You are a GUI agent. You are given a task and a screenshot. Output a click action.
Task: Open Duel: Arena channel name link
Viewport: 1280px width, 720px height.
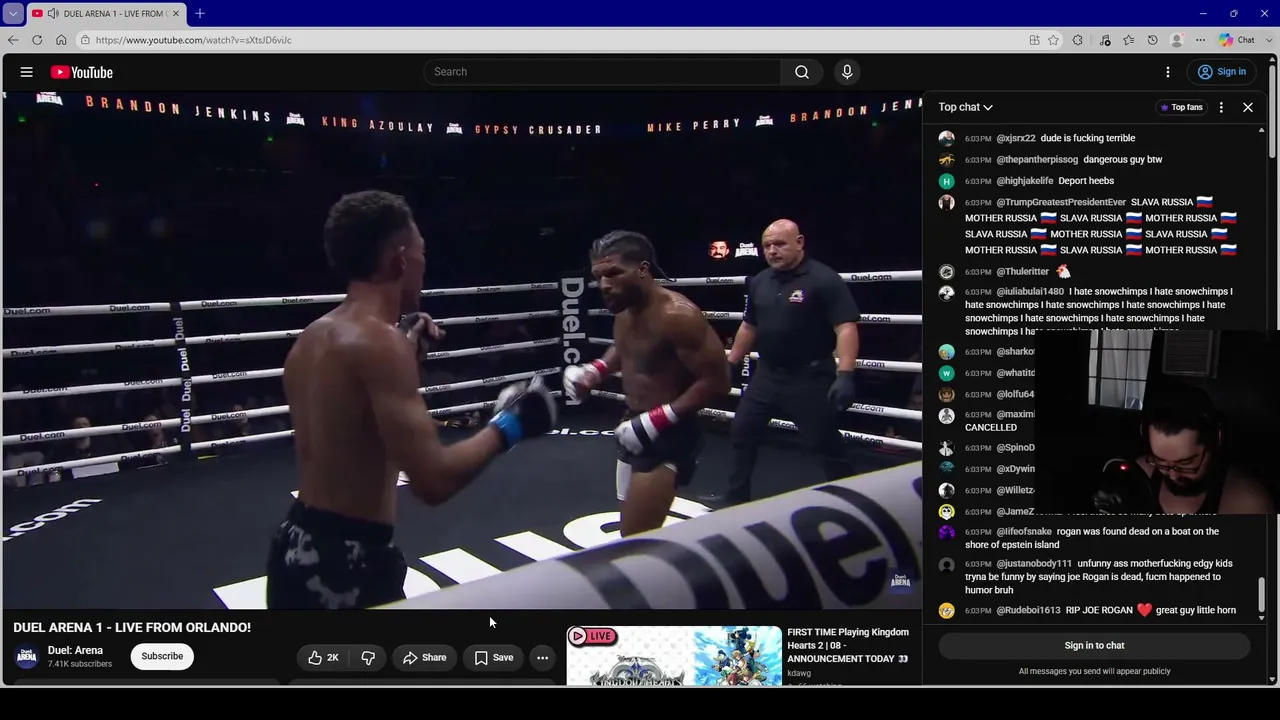[75, 650]
